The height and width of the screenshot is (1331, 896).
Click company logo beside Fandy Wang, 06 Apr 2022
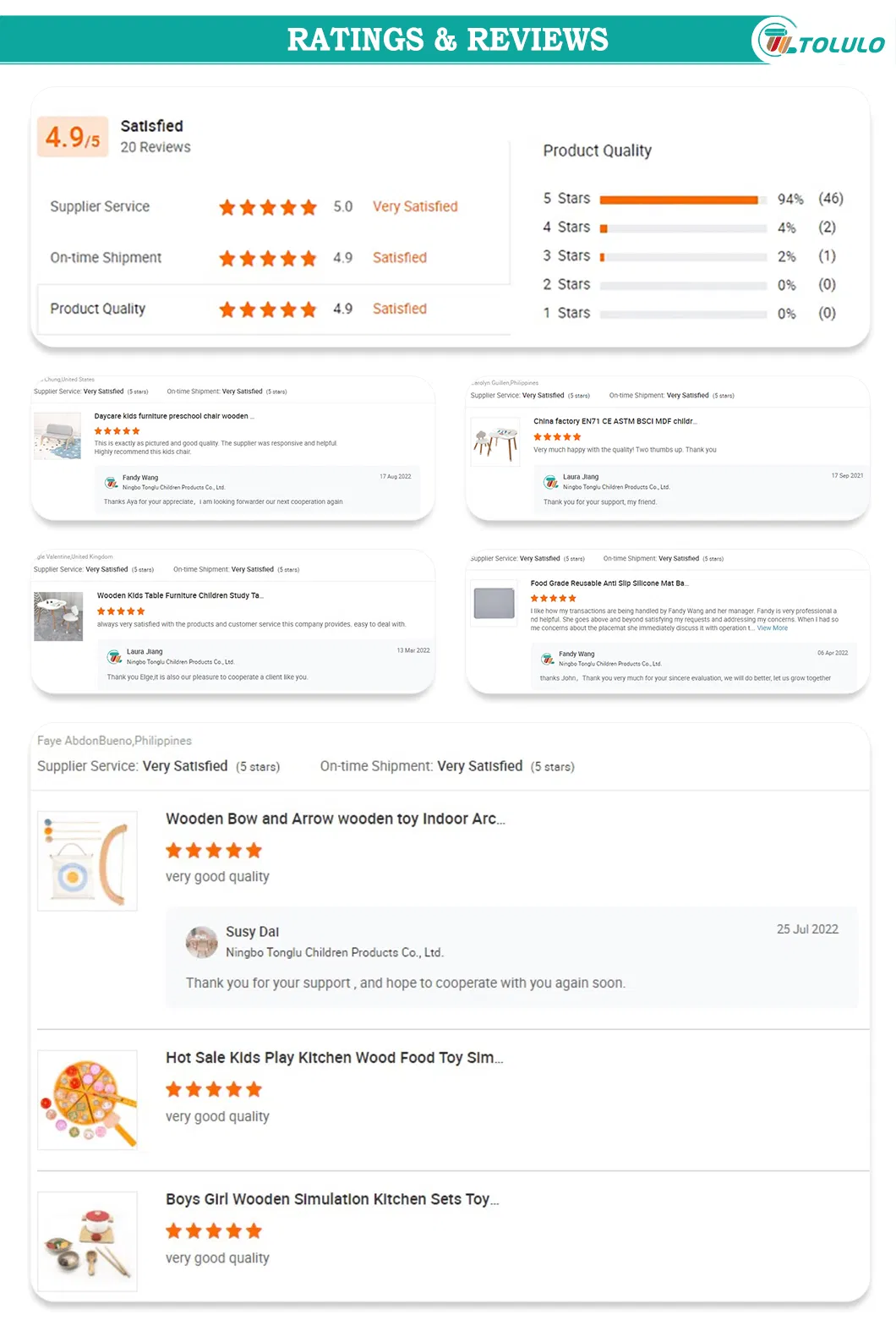tap(547, 659)
